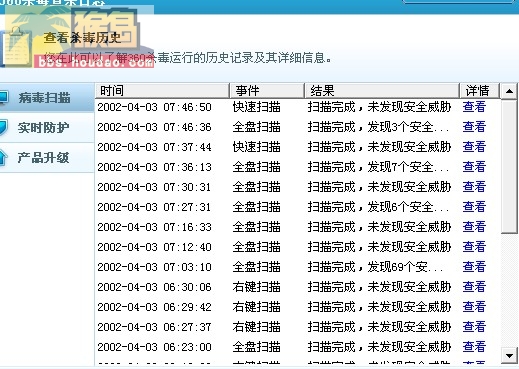Viewport: 519px width, 369px height.
Task: Click the 全盘扫描 event in the 07:12:40 row
Action: point(256,247)
